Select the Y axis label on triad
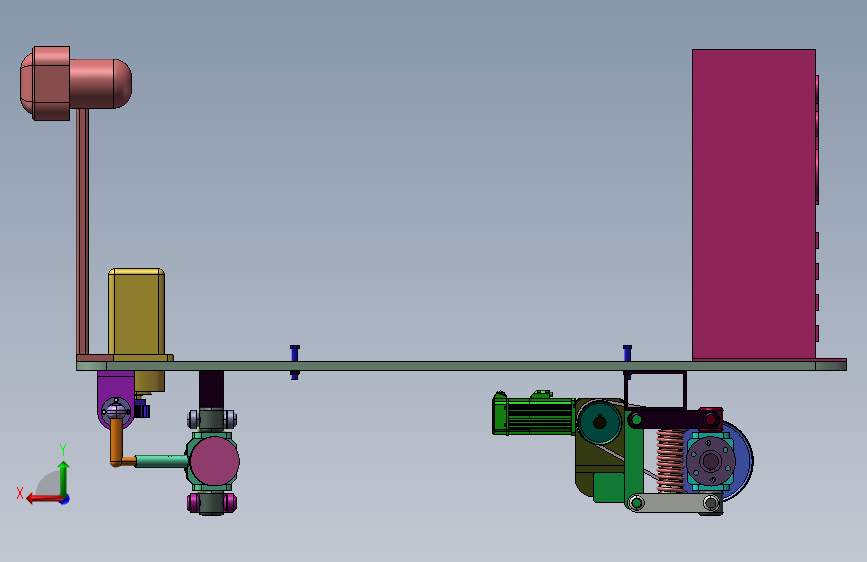The width and height of the screenshot is (867, 562). pos(63,449)
